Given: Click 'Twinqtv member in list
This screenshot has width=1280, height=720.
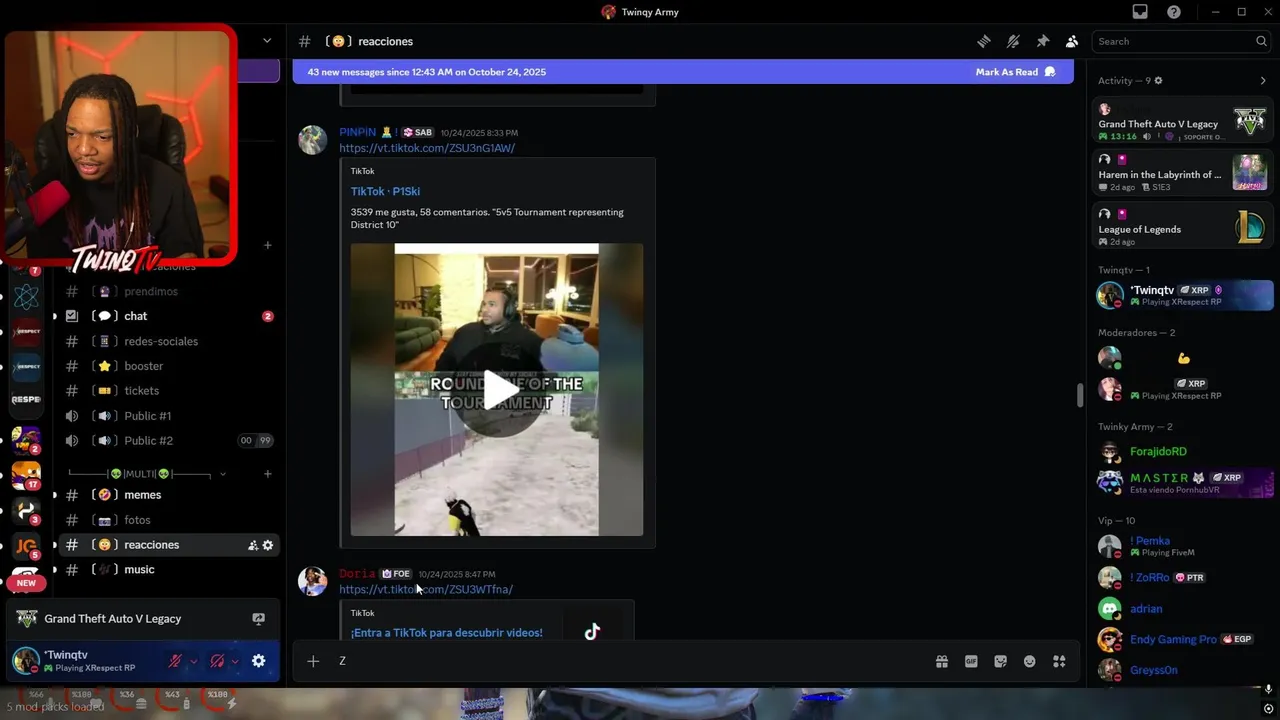Looking at the screenshot, I should (1182, 295).
